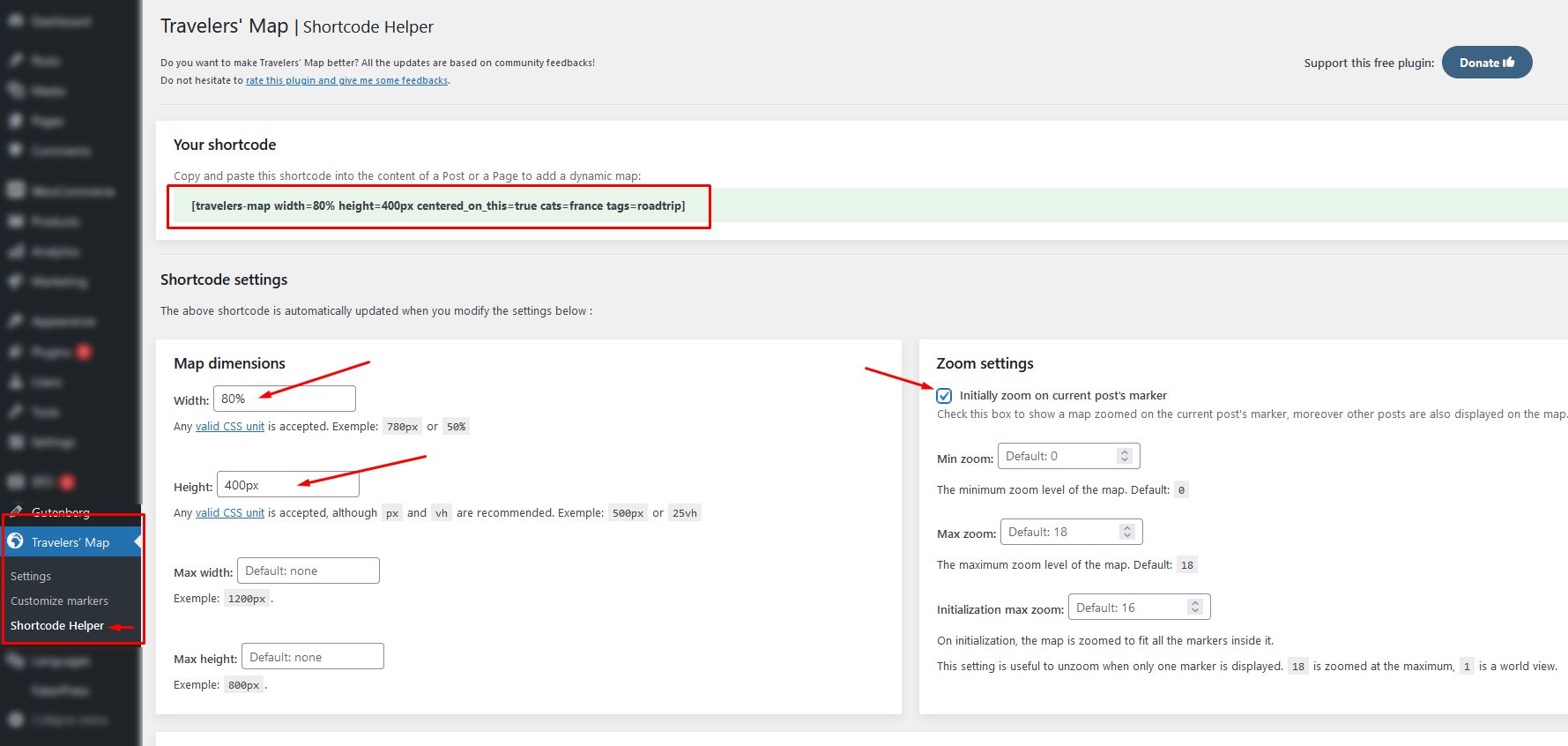Click the thumbs-up icon on the Donate button

[x=1509, y=63]
